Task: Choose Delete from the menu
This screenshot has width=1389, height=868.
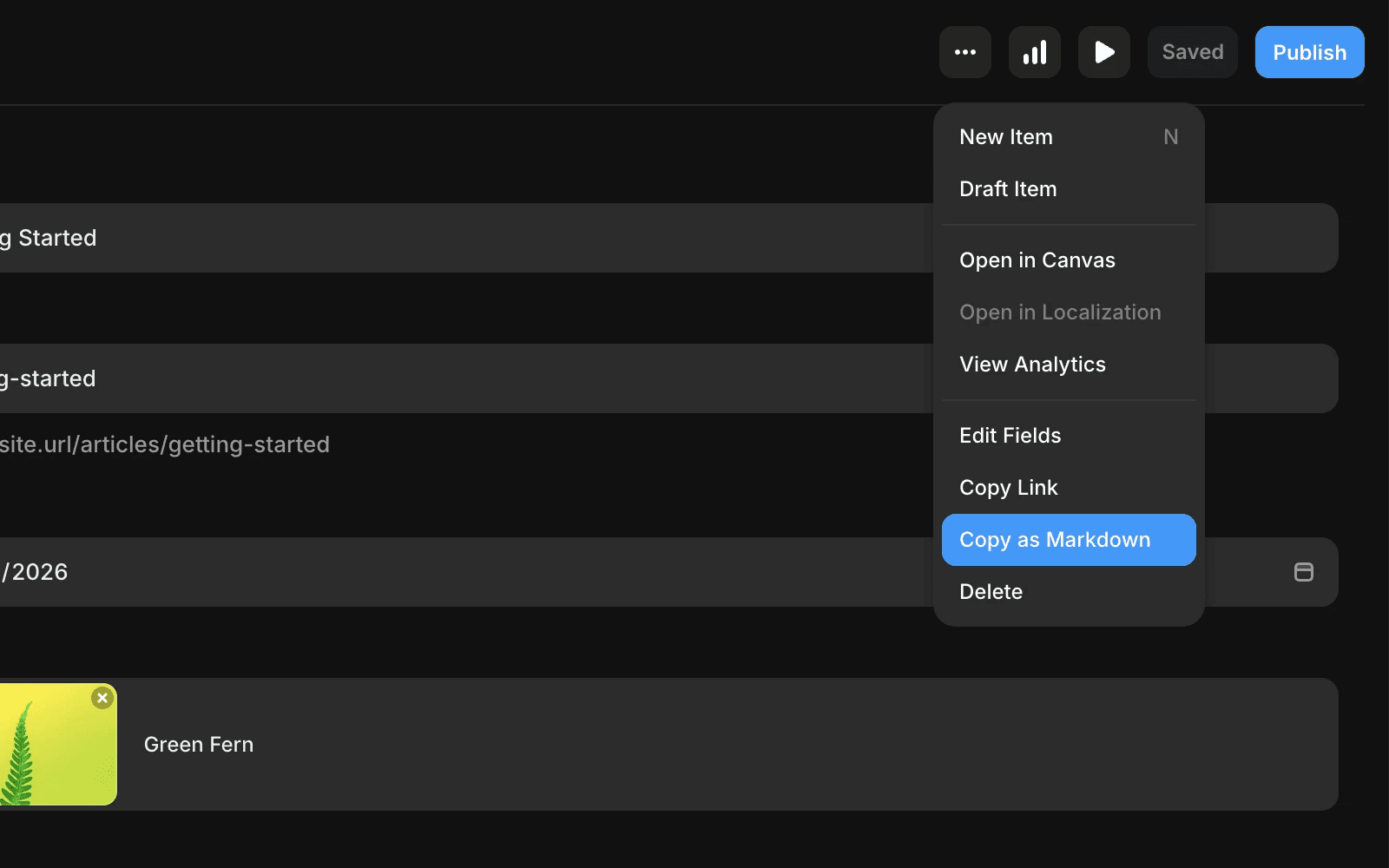Action: (991, 591)
